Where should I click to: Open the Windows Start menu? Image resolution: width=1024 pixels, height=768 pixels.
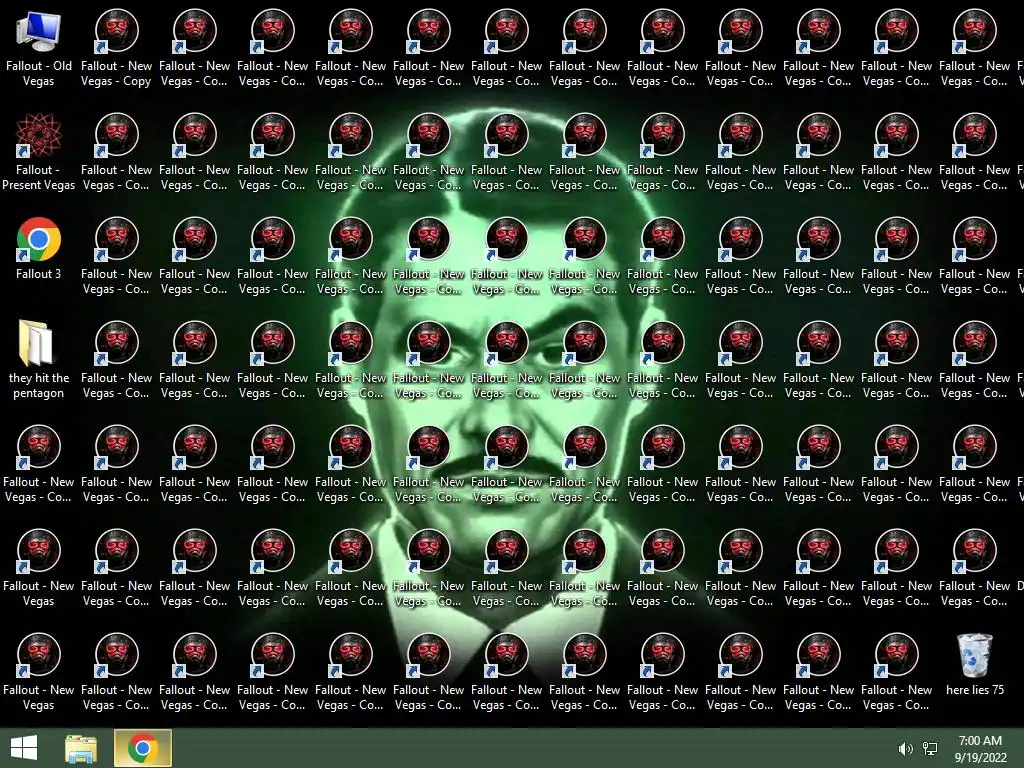[x=24, y=748]
